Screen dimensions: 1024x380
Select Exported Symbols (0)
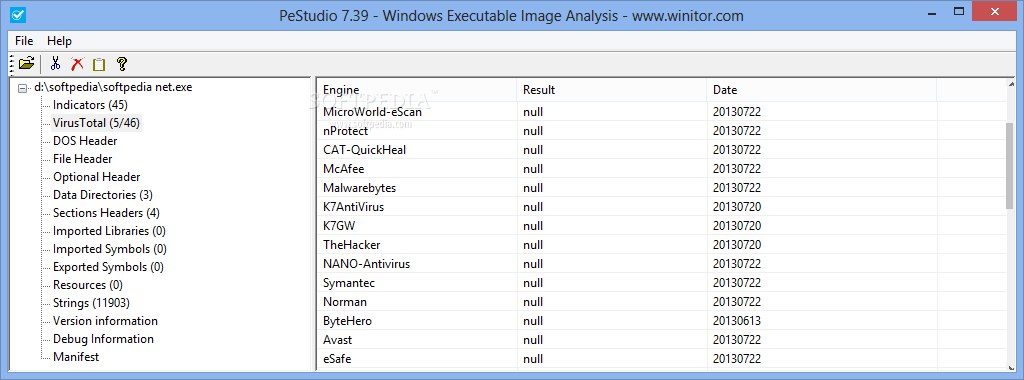108,267
